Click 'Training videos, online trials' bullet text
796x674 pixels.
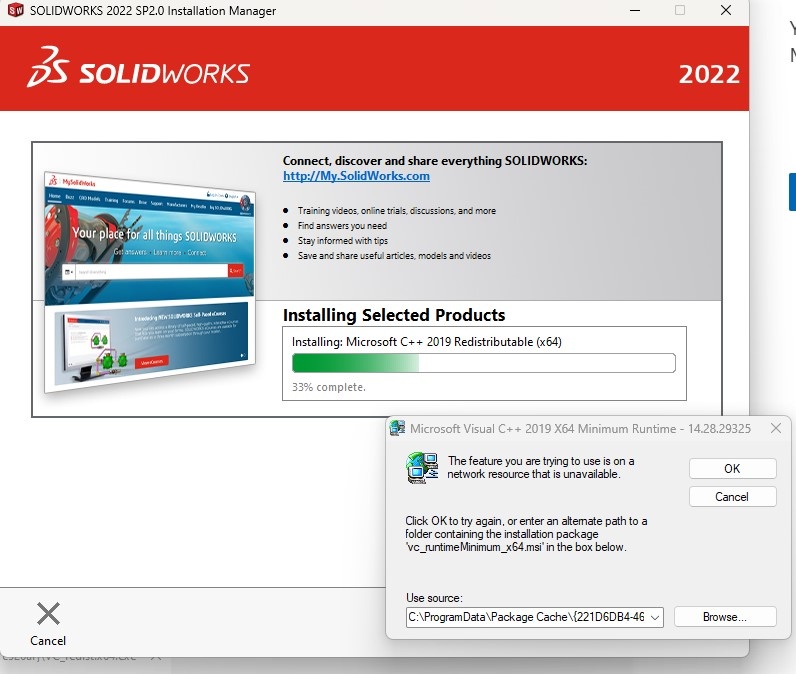(x=396, y=211)
